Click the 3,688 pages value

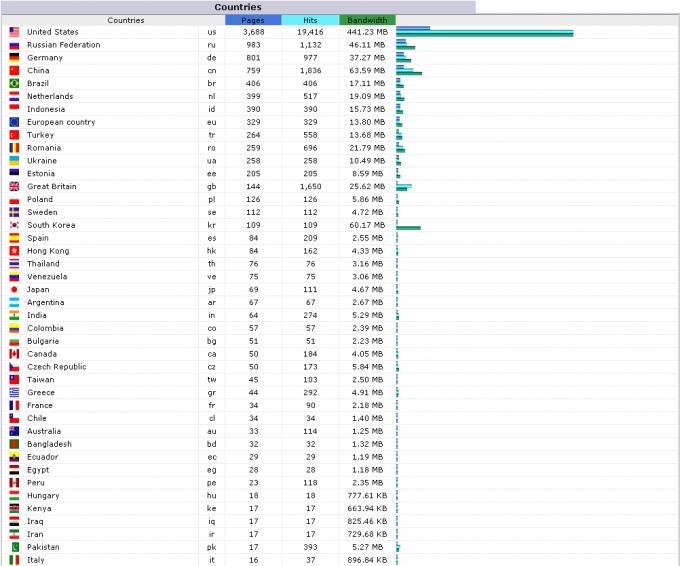(253, 32)
